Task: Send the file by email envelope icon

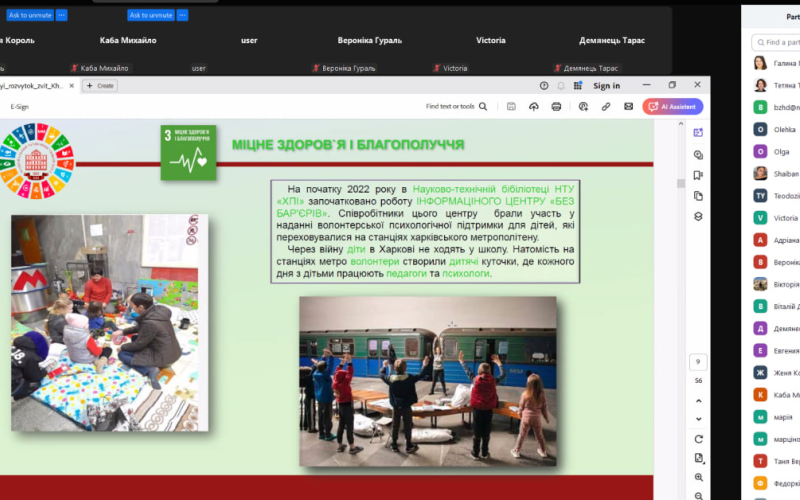Action: click(x=629, y=106)
